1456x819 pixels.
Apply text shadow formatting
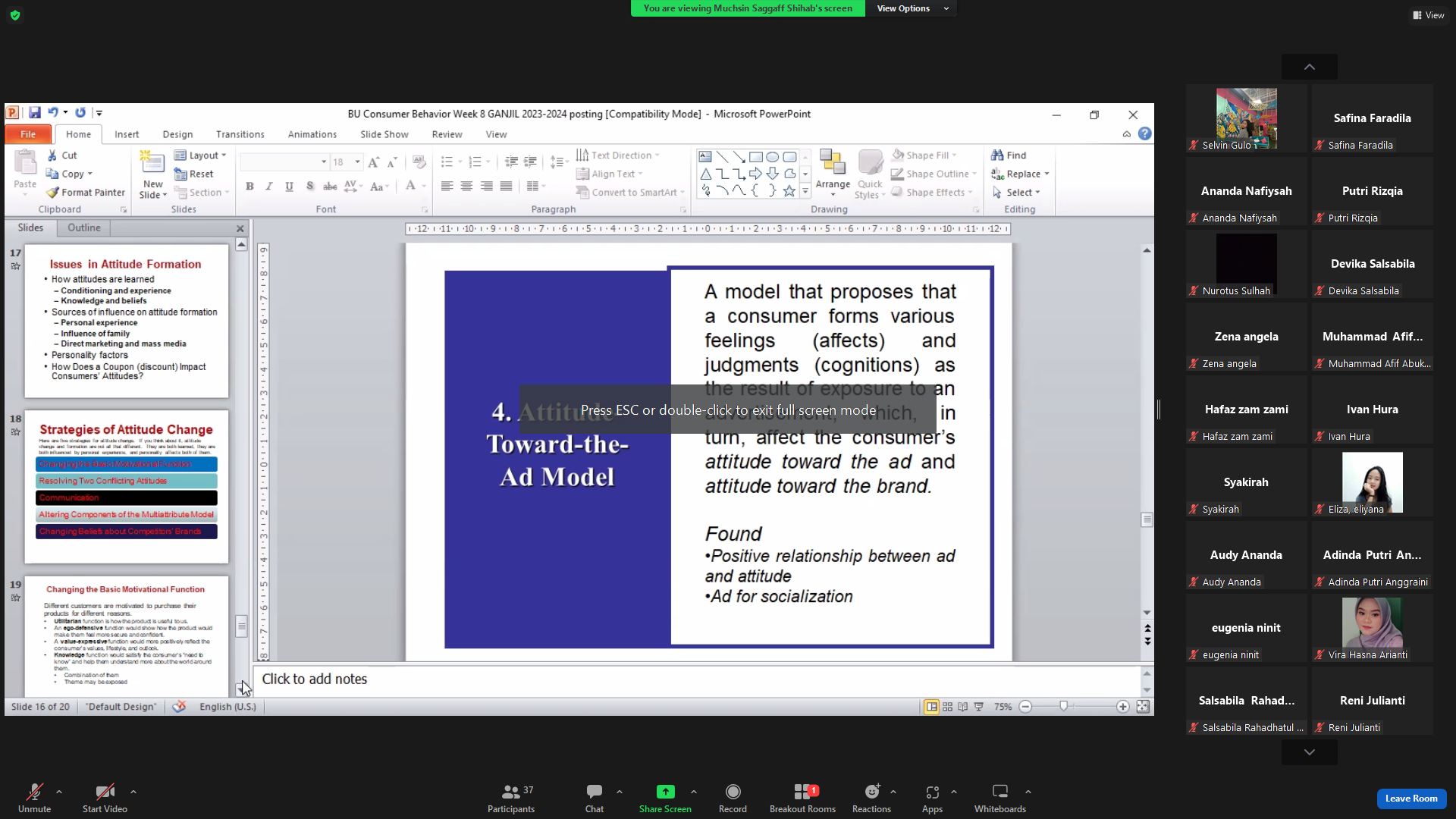click(309, 187)
